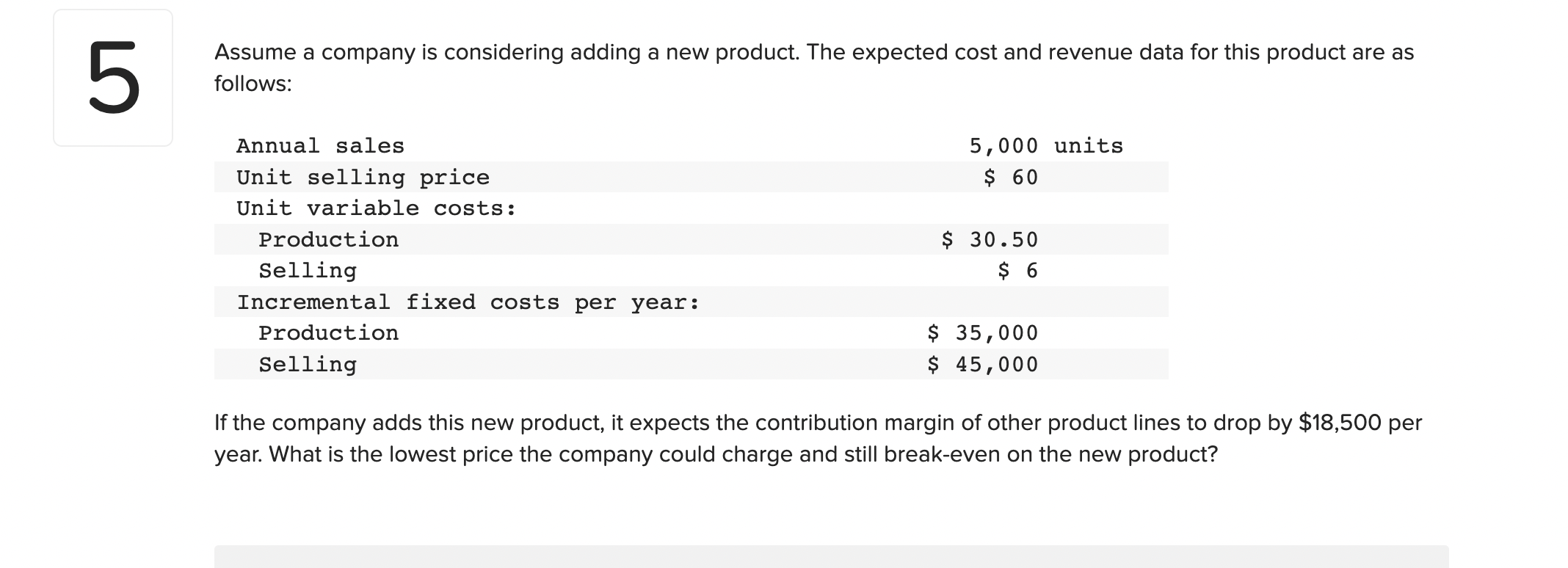Viewport: 1568px width, 568px height.
Task: Select the Annual sales row label
Action: point(320,146)
